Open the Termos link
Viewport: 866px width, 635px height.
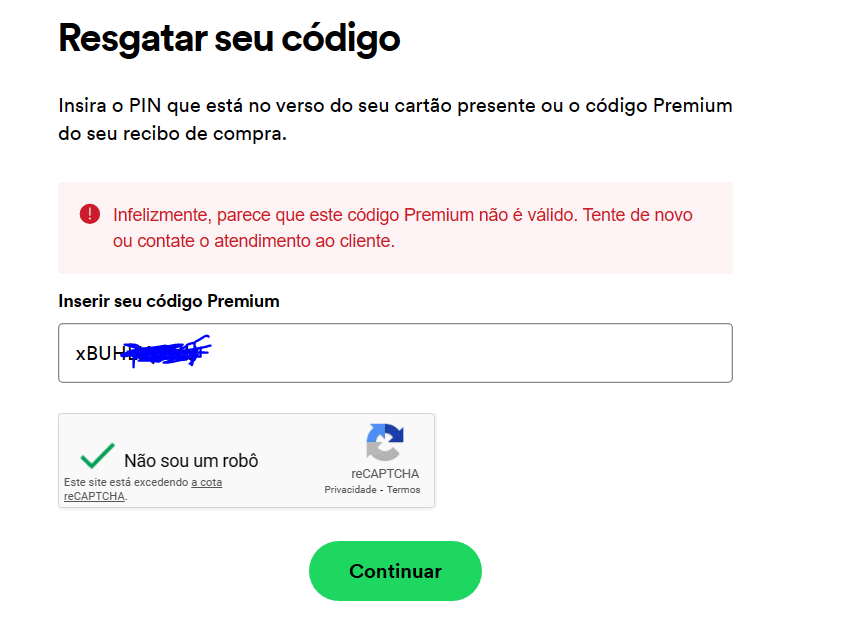tap(405, 490)
